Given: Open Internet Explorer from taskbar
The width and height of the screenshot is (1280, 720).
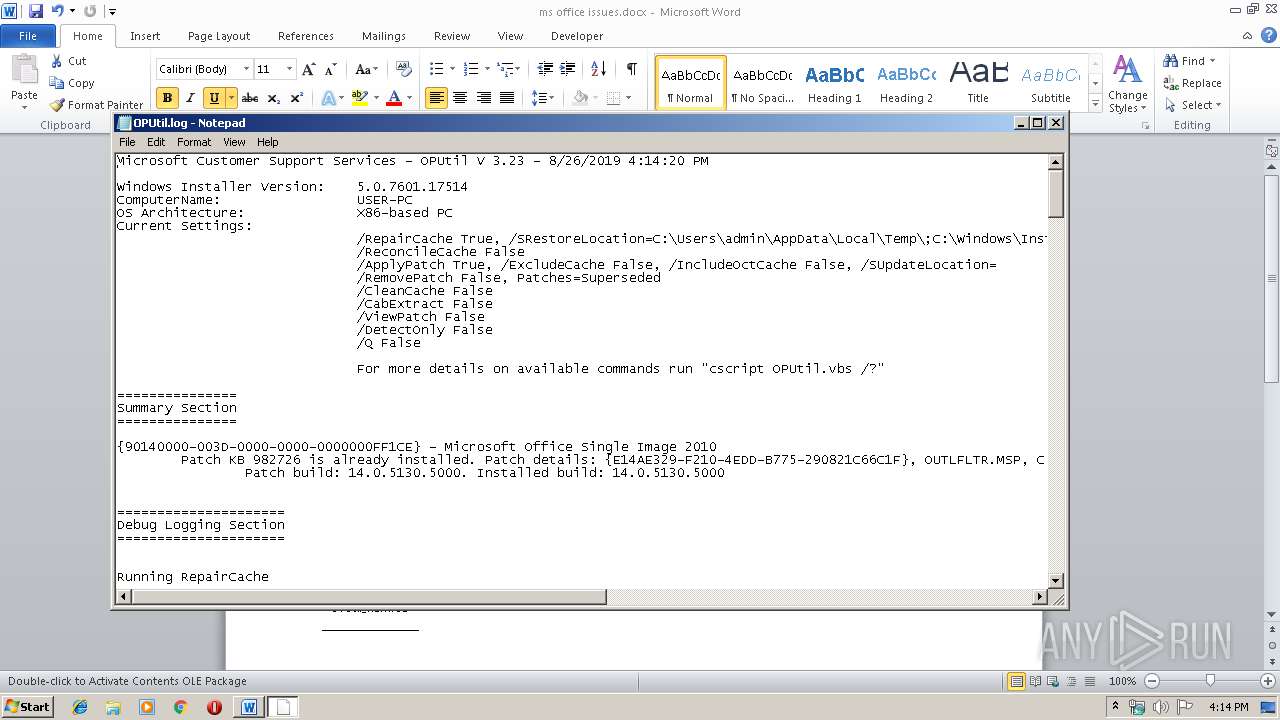Looking at the screenshot, I should 80,707.
